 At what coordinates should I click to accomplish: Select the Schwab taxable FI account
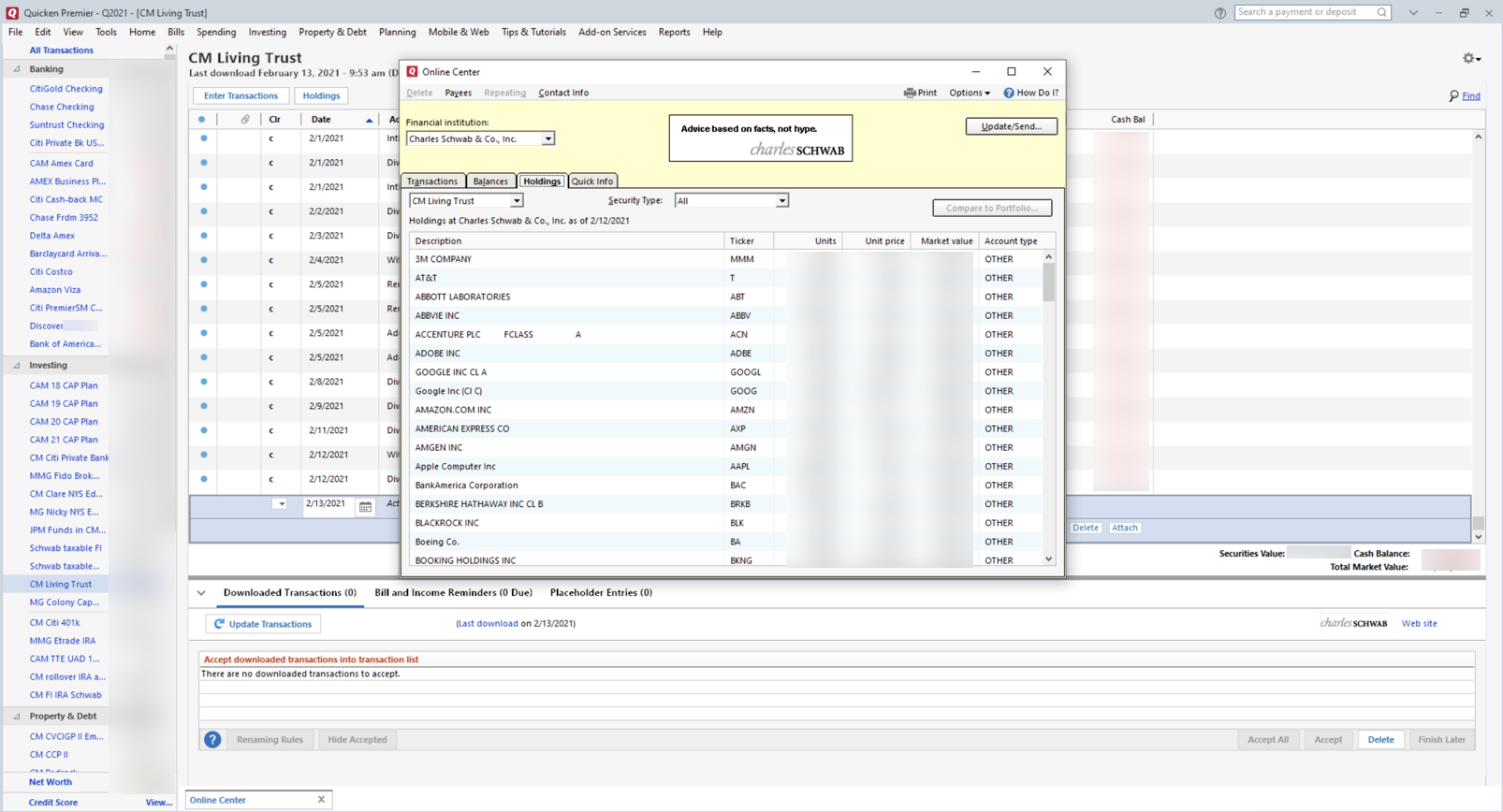(x=66, y=548)
